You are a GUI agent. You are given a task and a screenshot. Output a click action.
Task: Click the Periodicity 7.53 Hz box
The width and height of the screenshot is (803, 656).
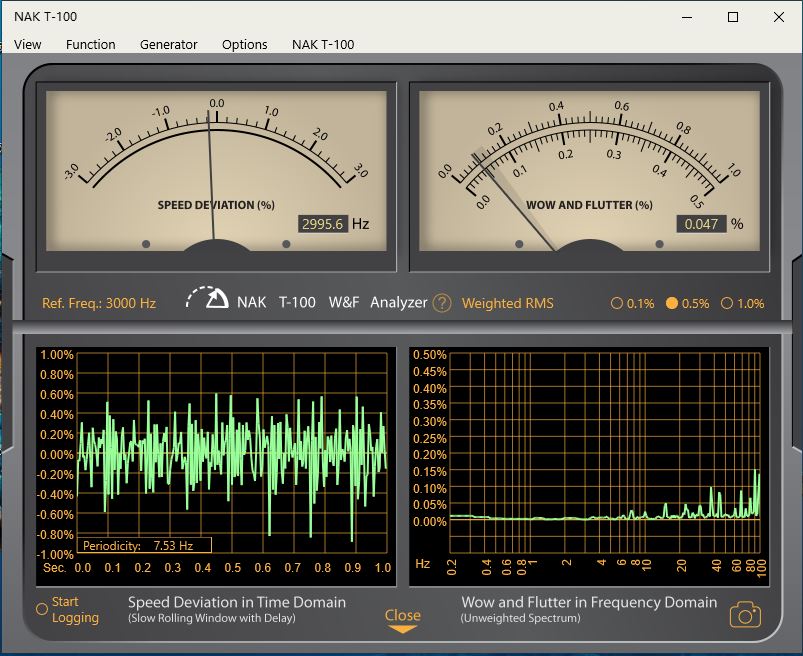pos(144,545)
